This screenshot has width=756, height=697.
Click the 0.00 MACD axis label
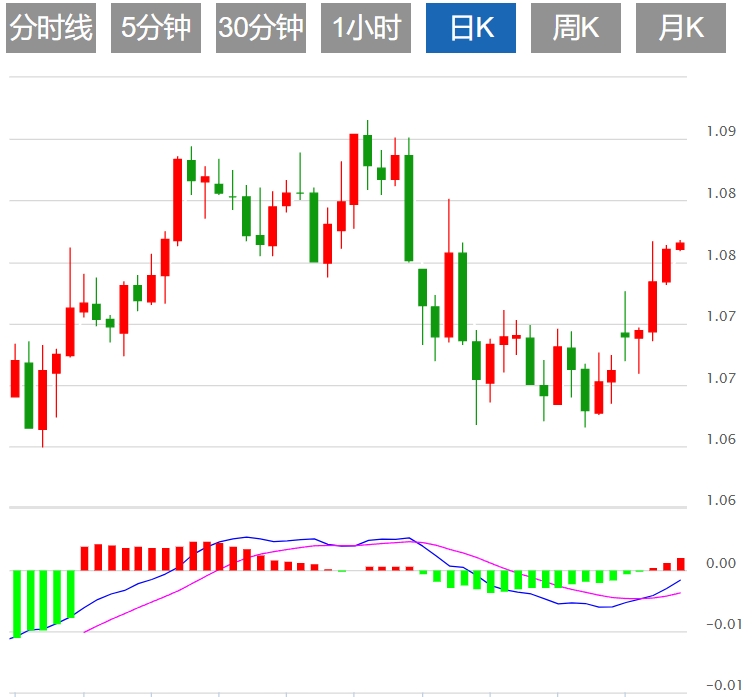point(721,563)
